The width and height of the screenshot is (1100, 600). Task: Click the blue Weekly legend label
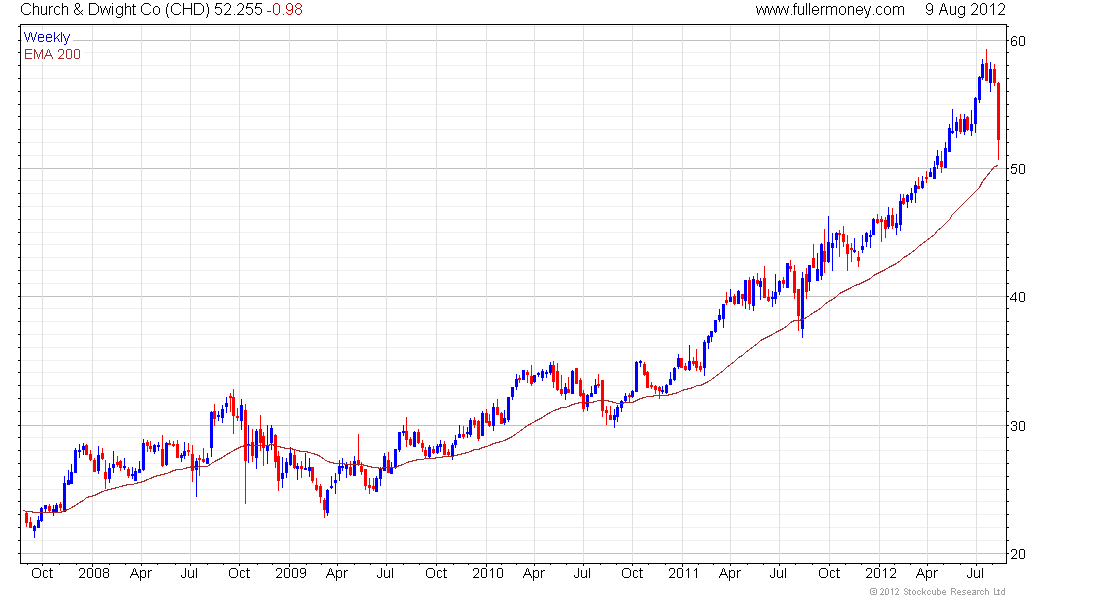(47, 37)
